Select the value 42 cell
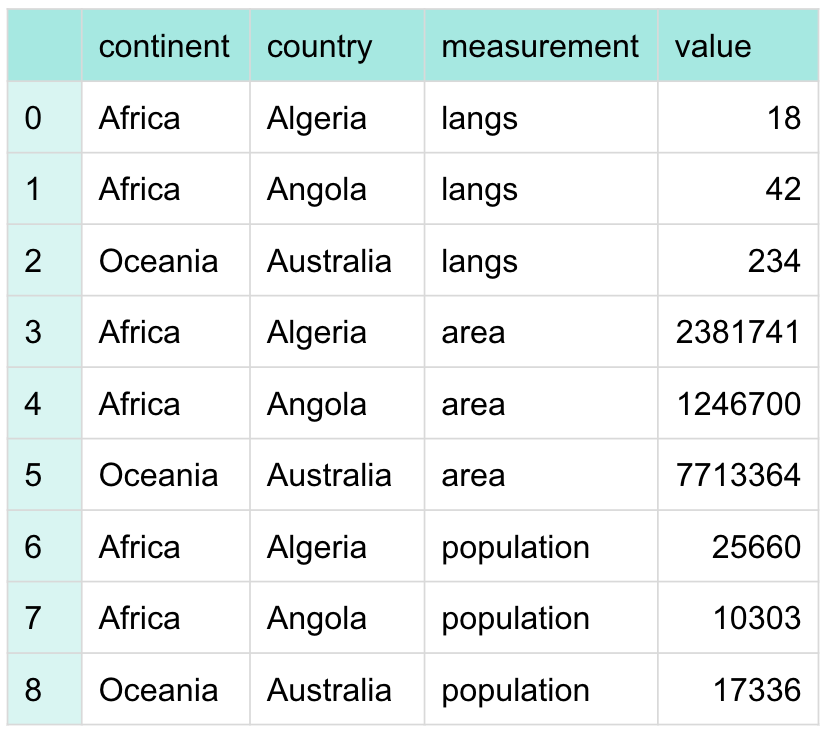The image size is (828, 734). 785,190
